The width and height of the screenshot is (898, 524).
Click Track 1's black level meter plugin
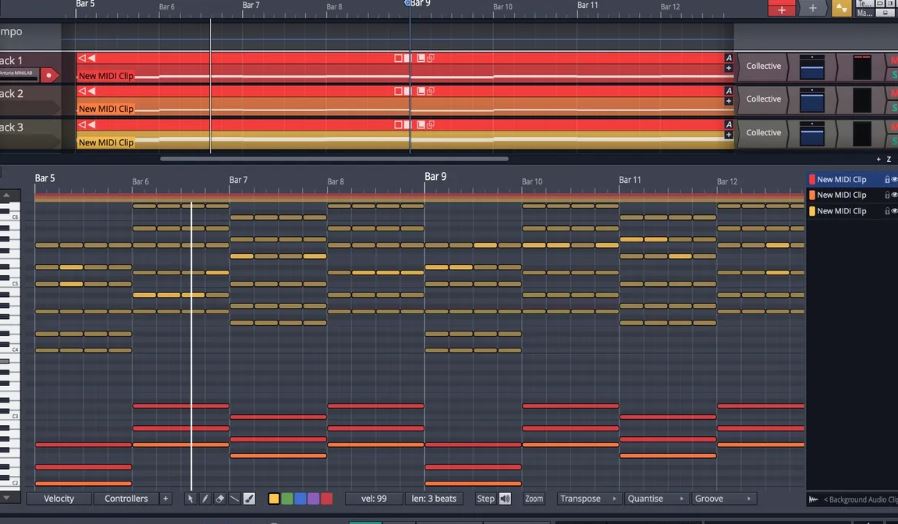862,67
